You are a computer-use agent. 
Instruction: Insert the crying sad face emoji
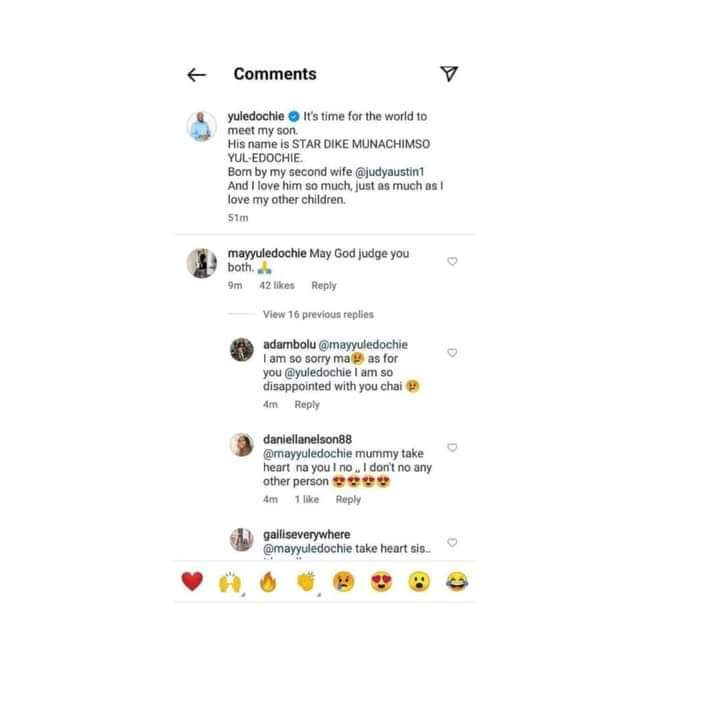pyautogui.click(x=343, y=582)
